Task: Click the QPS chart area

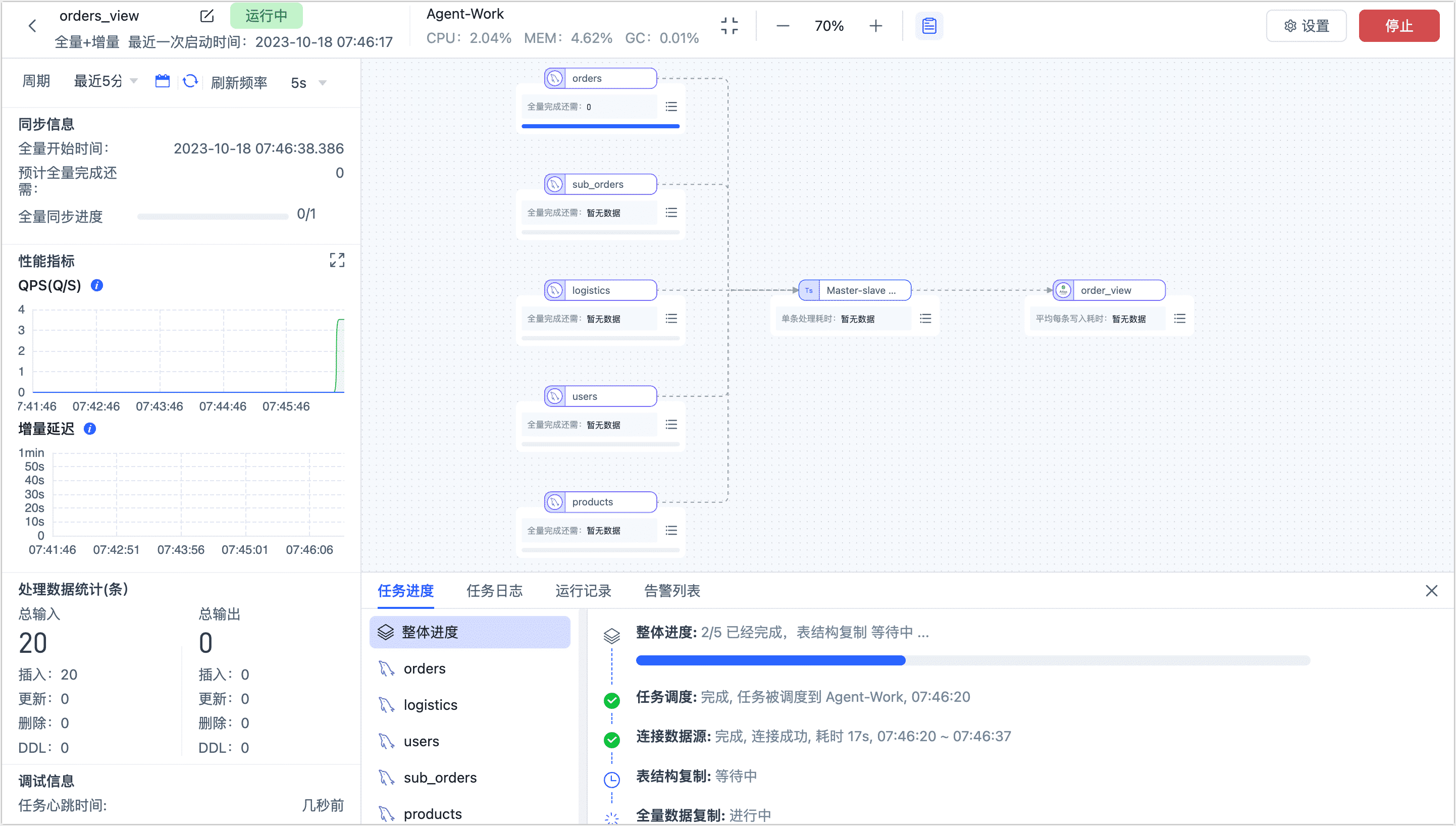Action: [188, 350]
